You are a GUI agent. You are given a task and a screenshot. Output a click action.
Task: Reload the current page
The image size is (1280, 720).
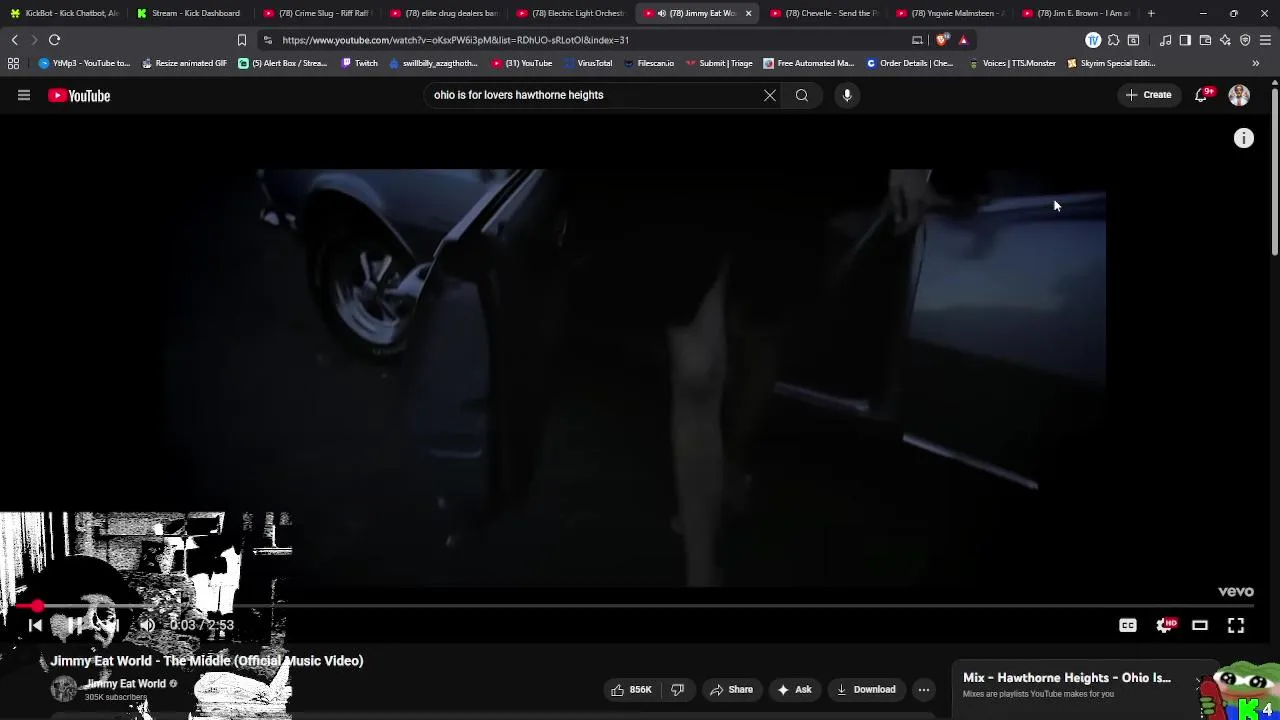pyautogui.click(x=55, y=40)
